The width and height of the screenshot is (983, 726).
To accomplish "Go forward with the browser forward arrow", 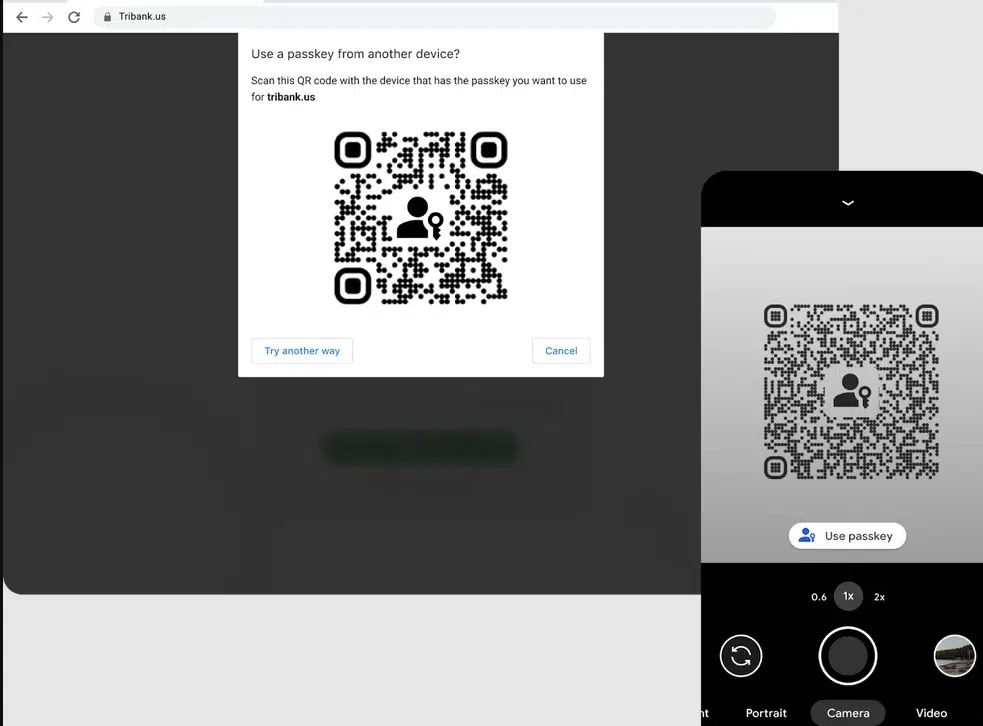I will pyautogui.click(x=48, y=17).
